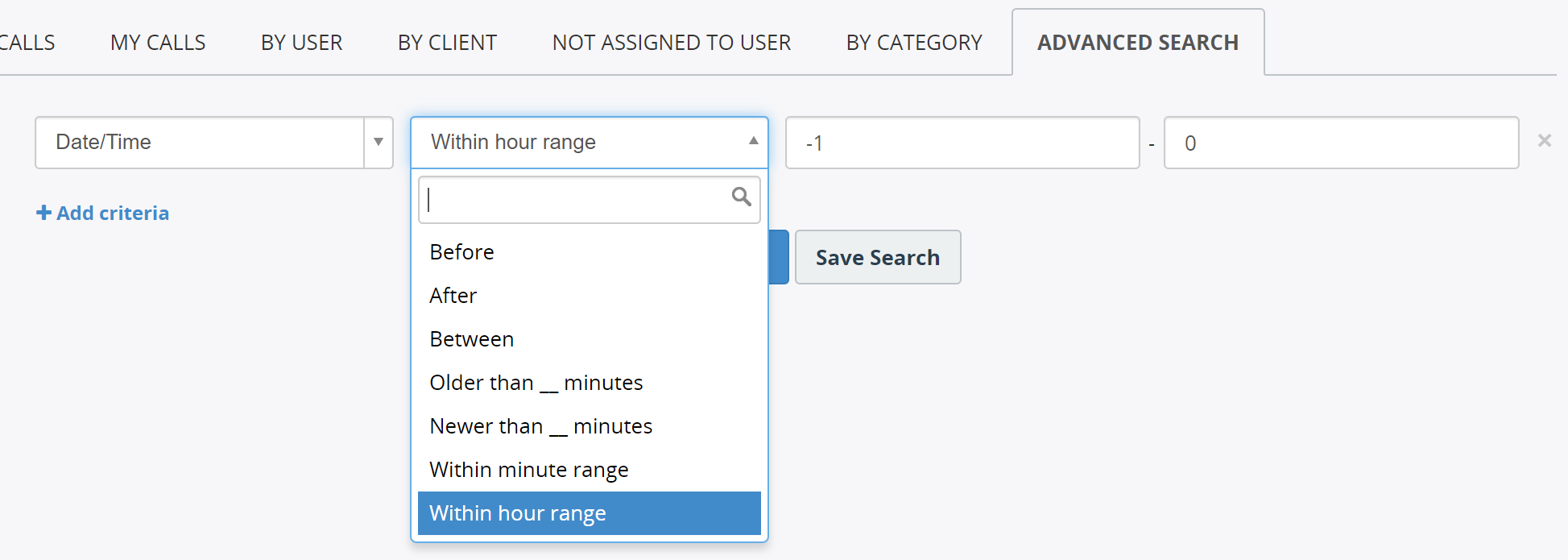Open the partially visible CALLS tab
The image size is (1568, 560).
[27, 43]
